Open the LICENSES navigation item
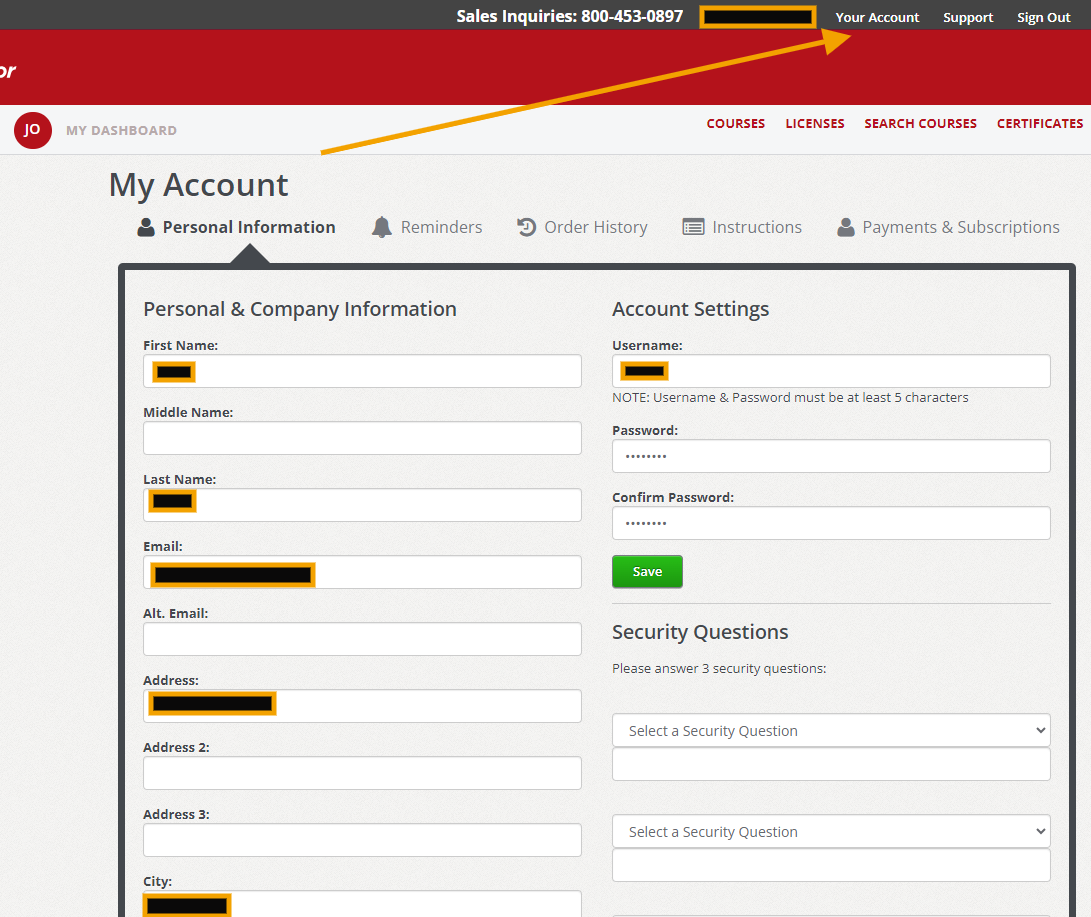Screen dimensions: 1091x917 815,123
